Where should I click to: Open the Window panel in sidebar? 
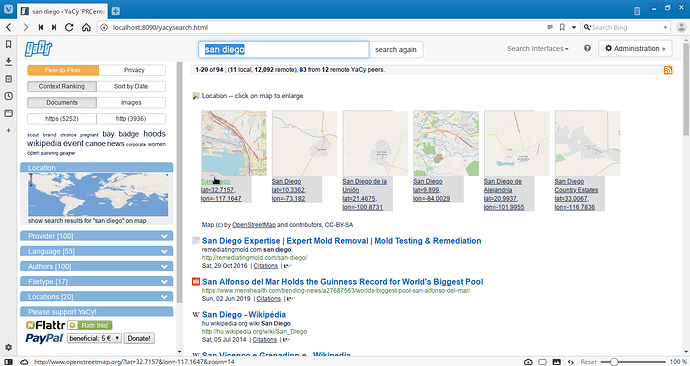[8, 113]
